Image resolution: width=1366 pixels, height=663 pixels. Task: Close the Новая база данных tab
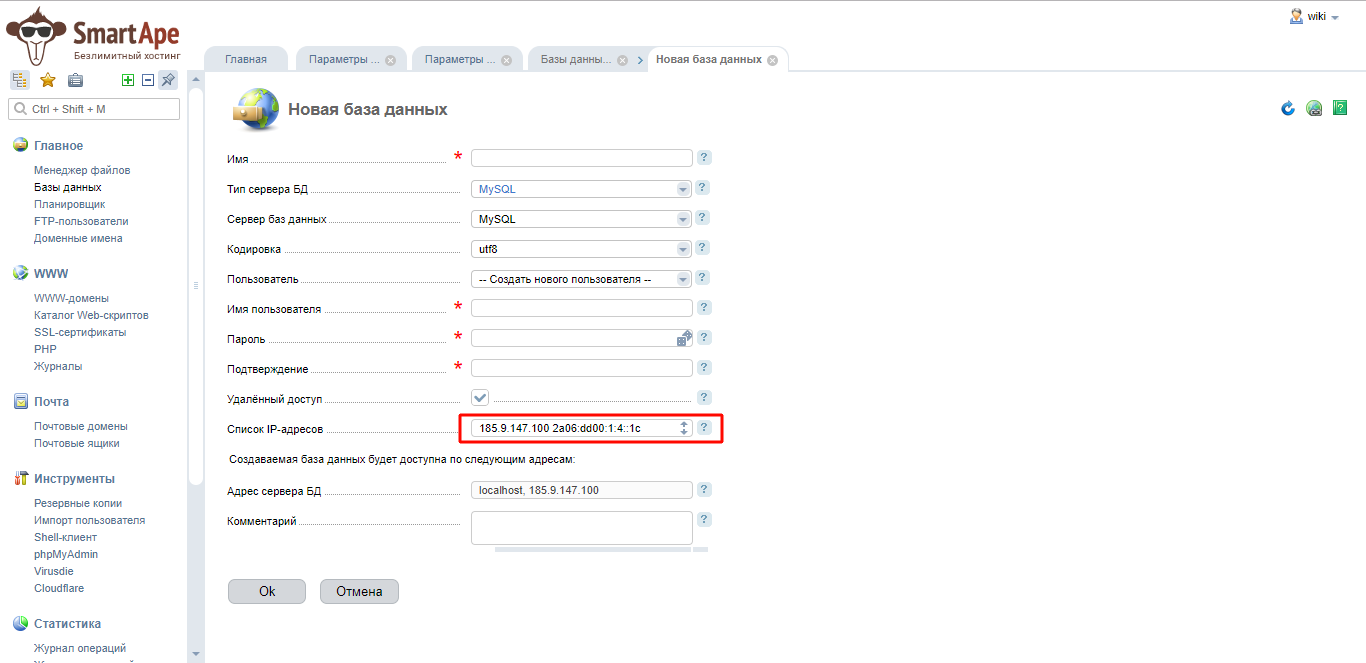(772, 59)
